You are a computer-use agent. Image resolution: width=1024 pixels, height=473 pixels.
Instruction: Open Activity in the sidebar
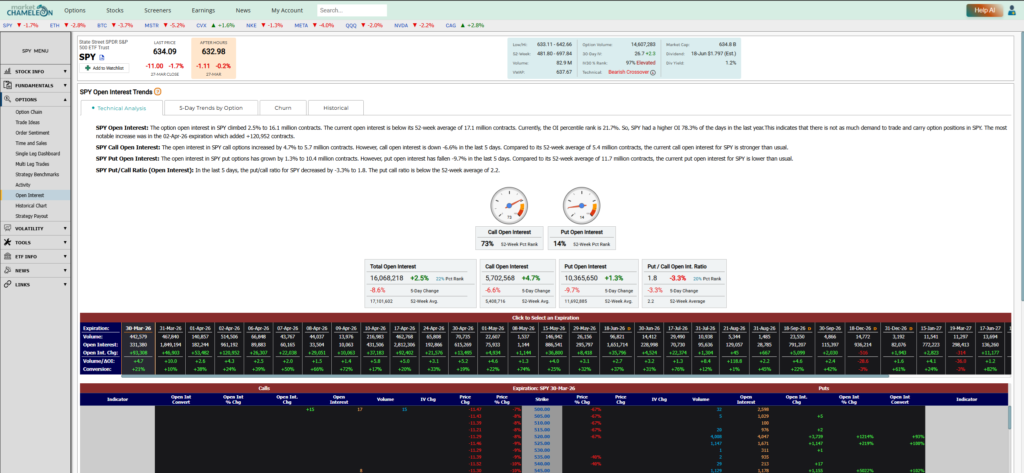23,185
